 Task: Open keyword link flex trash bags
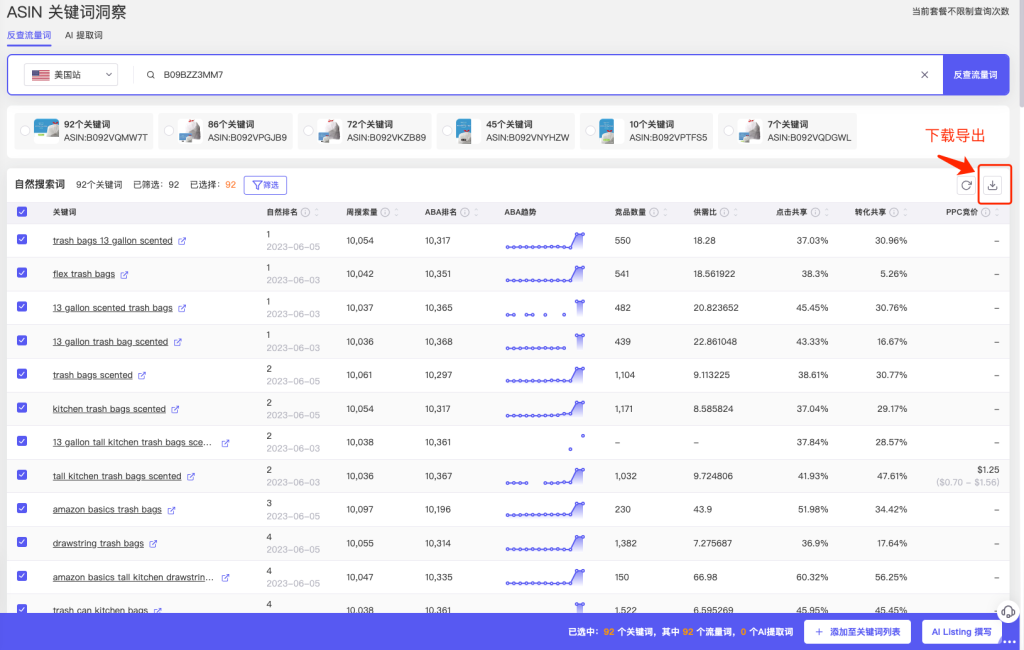click(x=84, y=274)
